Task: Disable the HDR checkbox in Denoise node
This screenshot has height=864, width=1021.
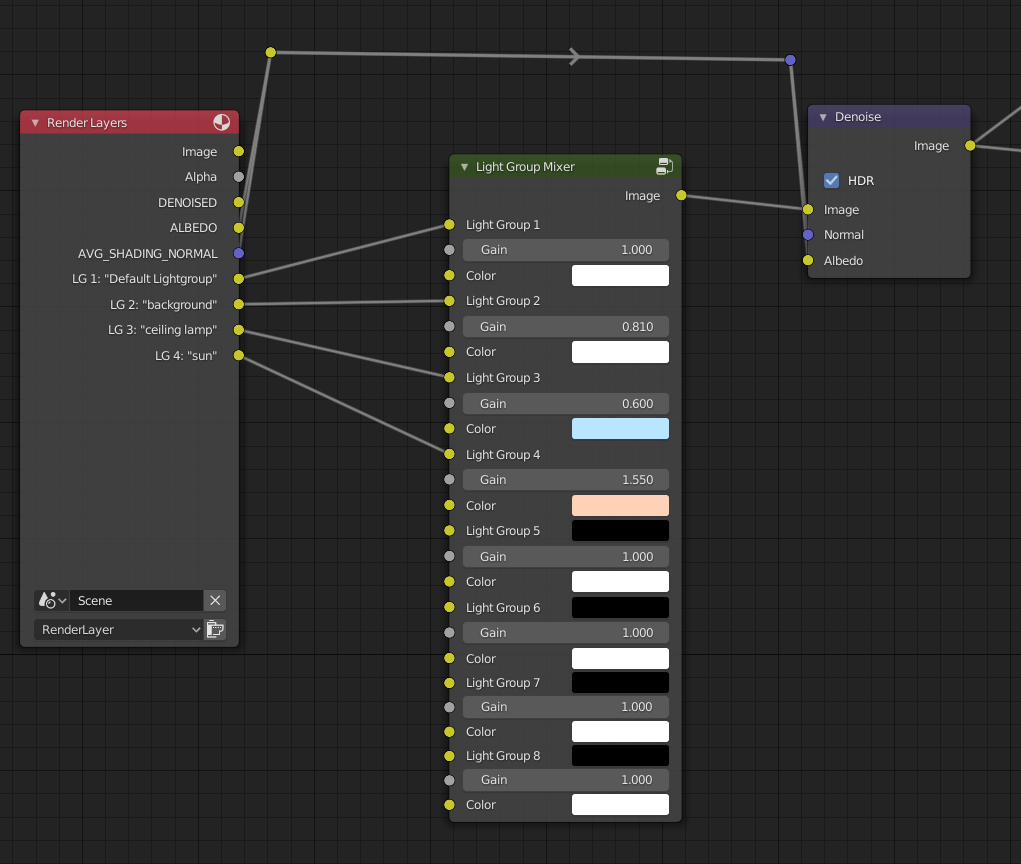Action: click(x=831, y=181)
